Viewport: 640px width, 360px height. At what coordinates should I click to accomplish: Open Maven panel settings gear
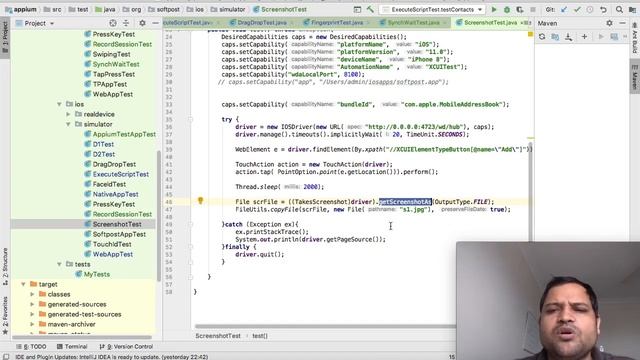[609, 23]
